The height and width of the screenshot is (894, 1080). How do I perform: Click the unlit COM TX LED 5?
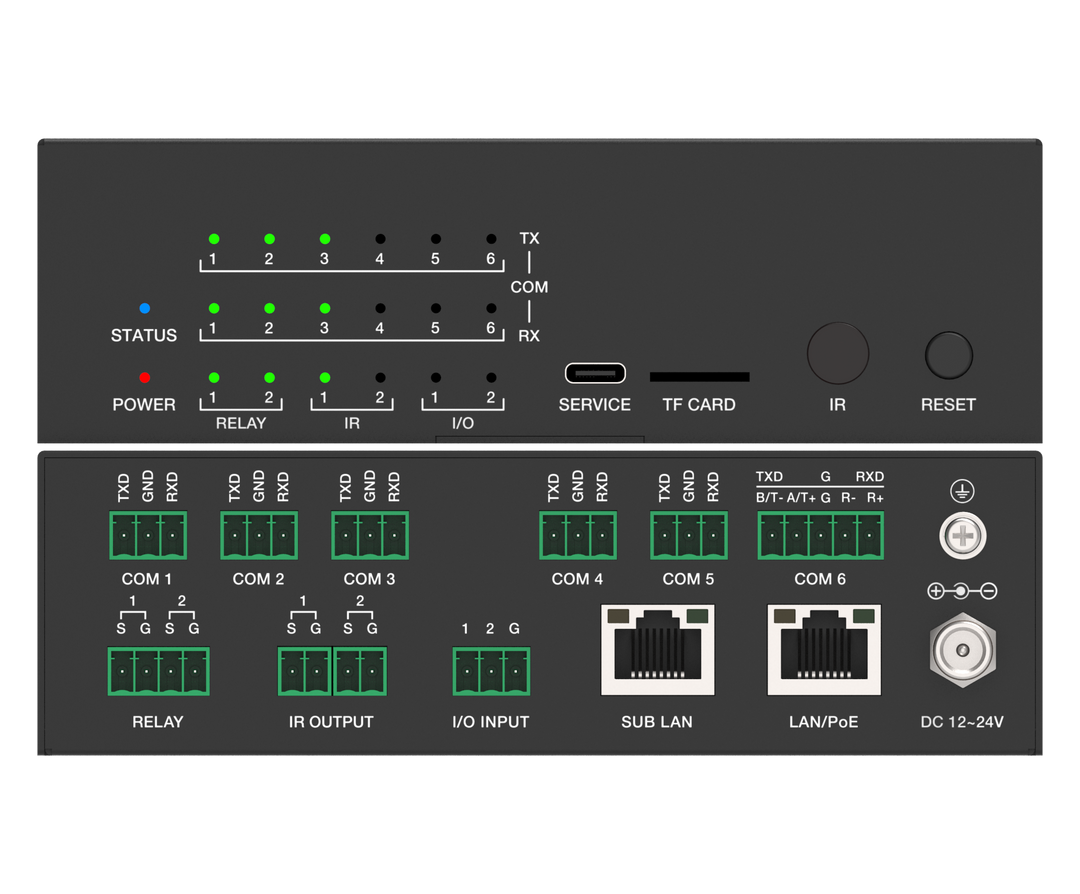click(x=436, y=239)
